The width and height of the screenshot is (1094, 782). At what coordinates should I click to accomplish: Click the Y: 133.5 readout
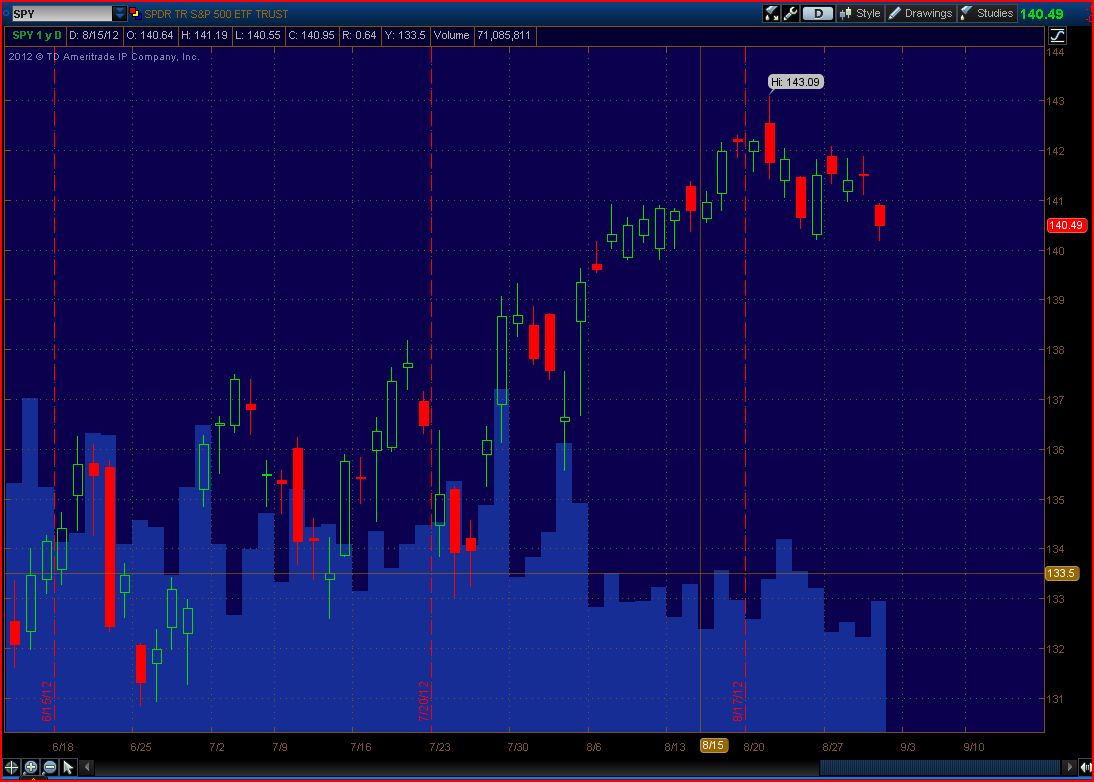[405, 35]
